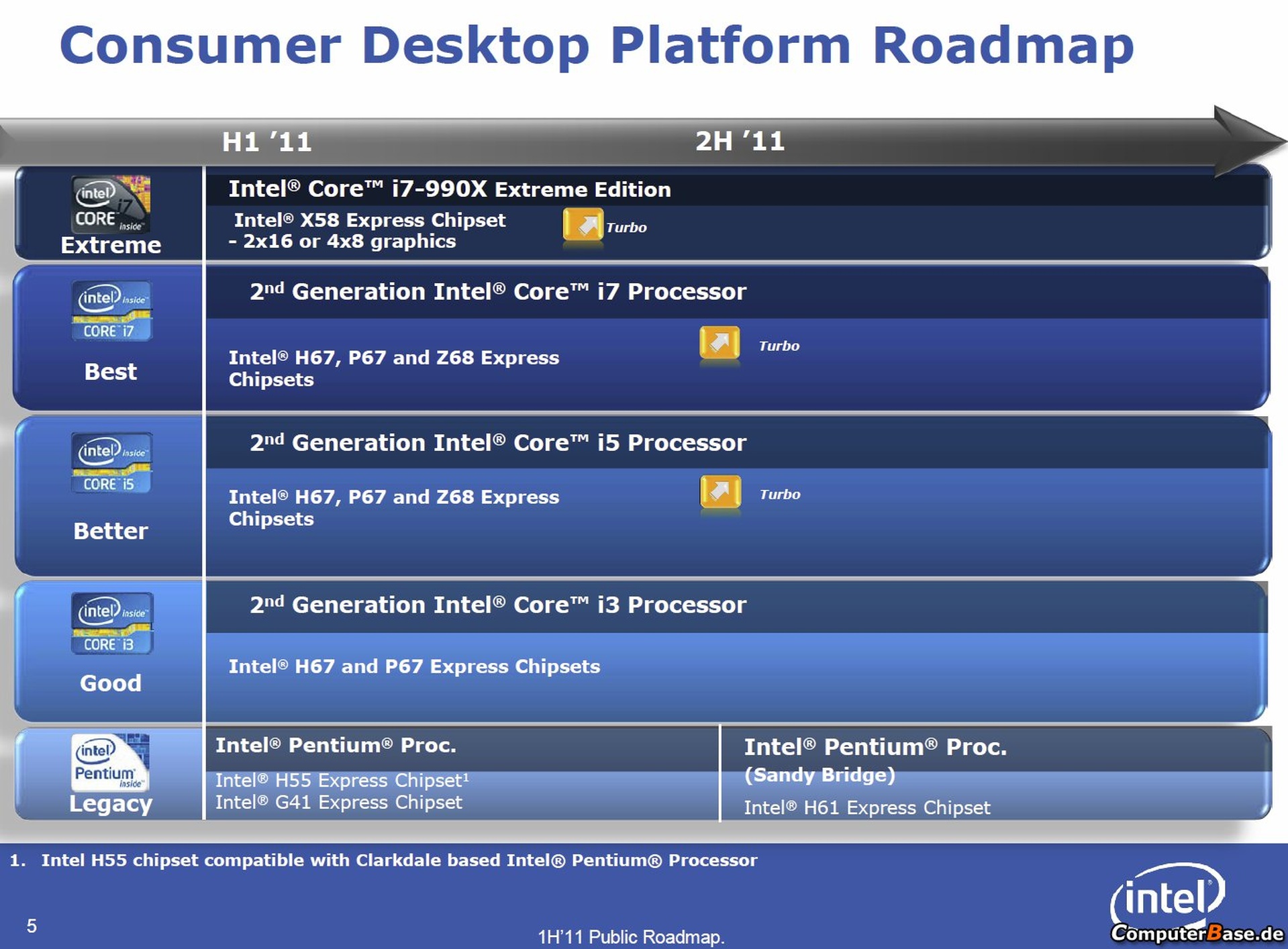Click the Core i3 badge above Good
Viewport: 1288px width, 949px height.
(112, 623)
